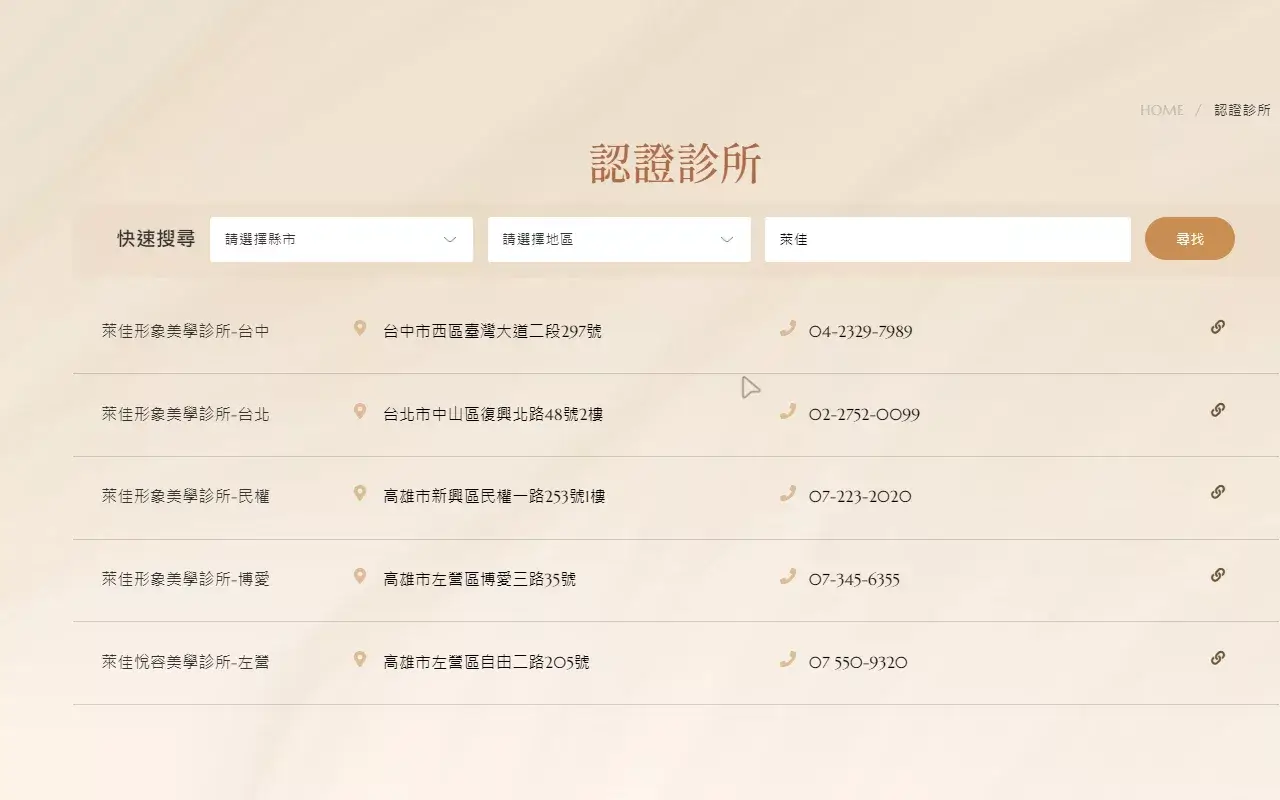Click phone number 07-345-6355
Viewport: 1280px width, 800px height.
[854, 580]
